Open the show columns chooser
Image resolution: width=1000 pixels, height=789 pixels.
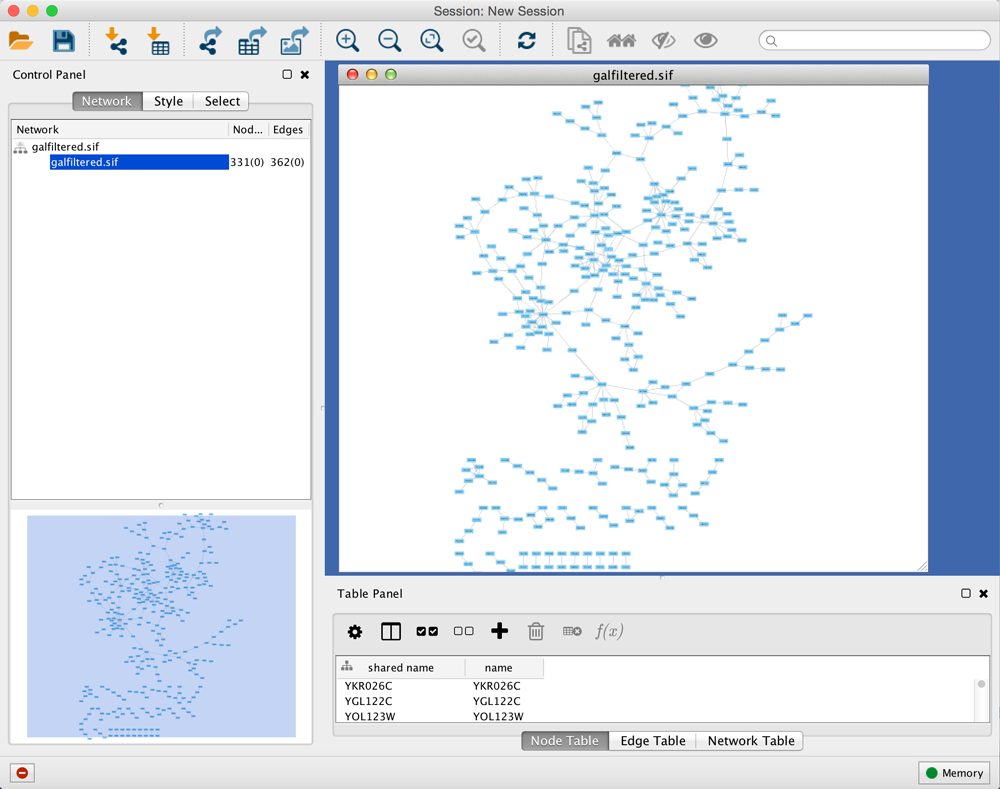pos(391,631)
